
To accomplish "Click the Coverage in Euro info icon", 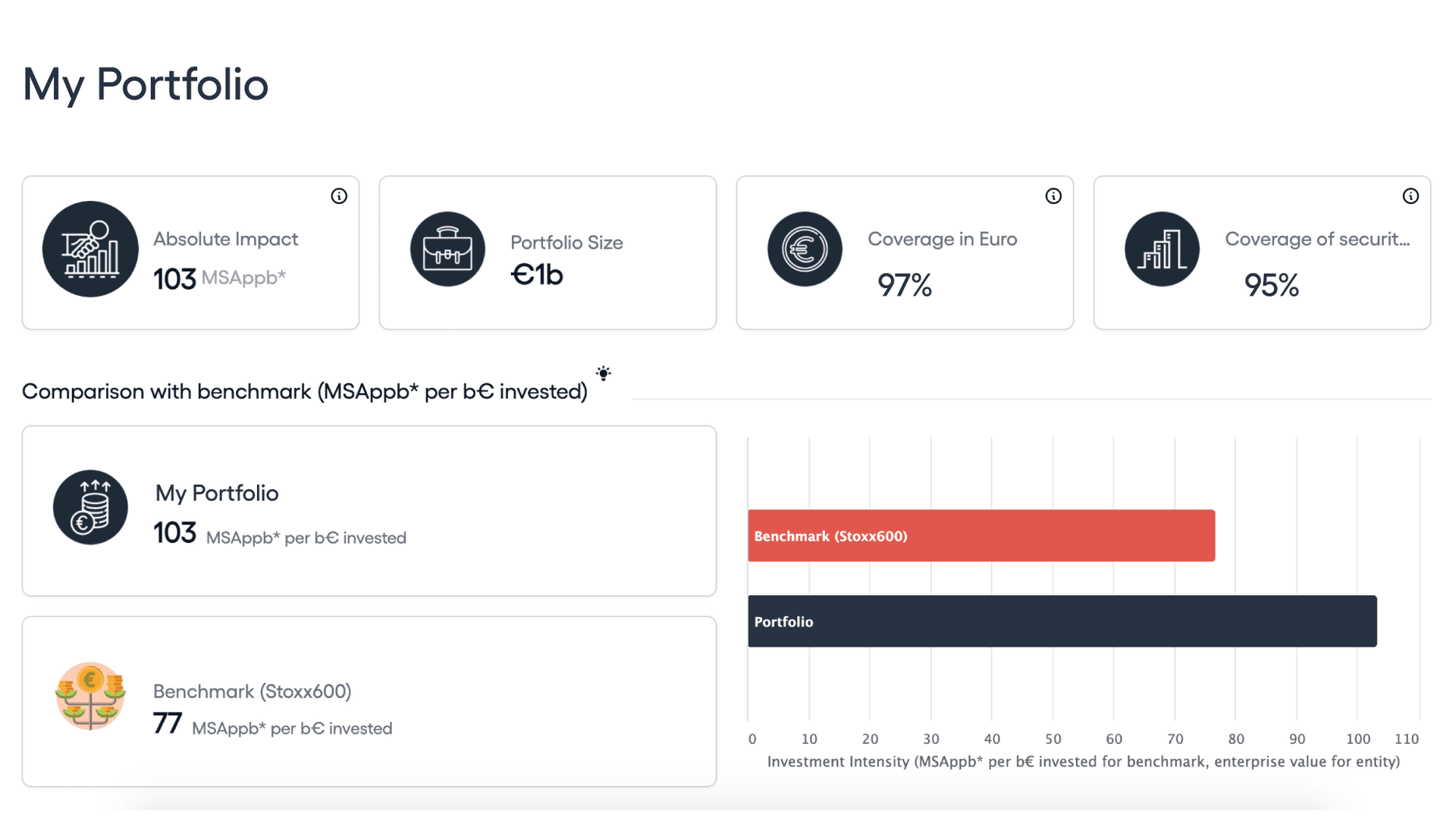I will (x=1053, y=196).
